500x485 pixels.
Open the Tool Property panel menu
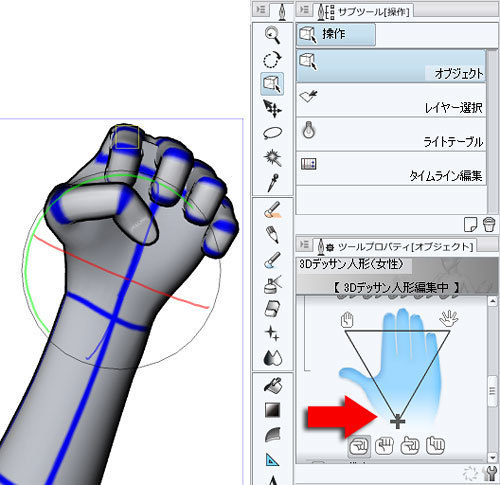tap(304, 245)
